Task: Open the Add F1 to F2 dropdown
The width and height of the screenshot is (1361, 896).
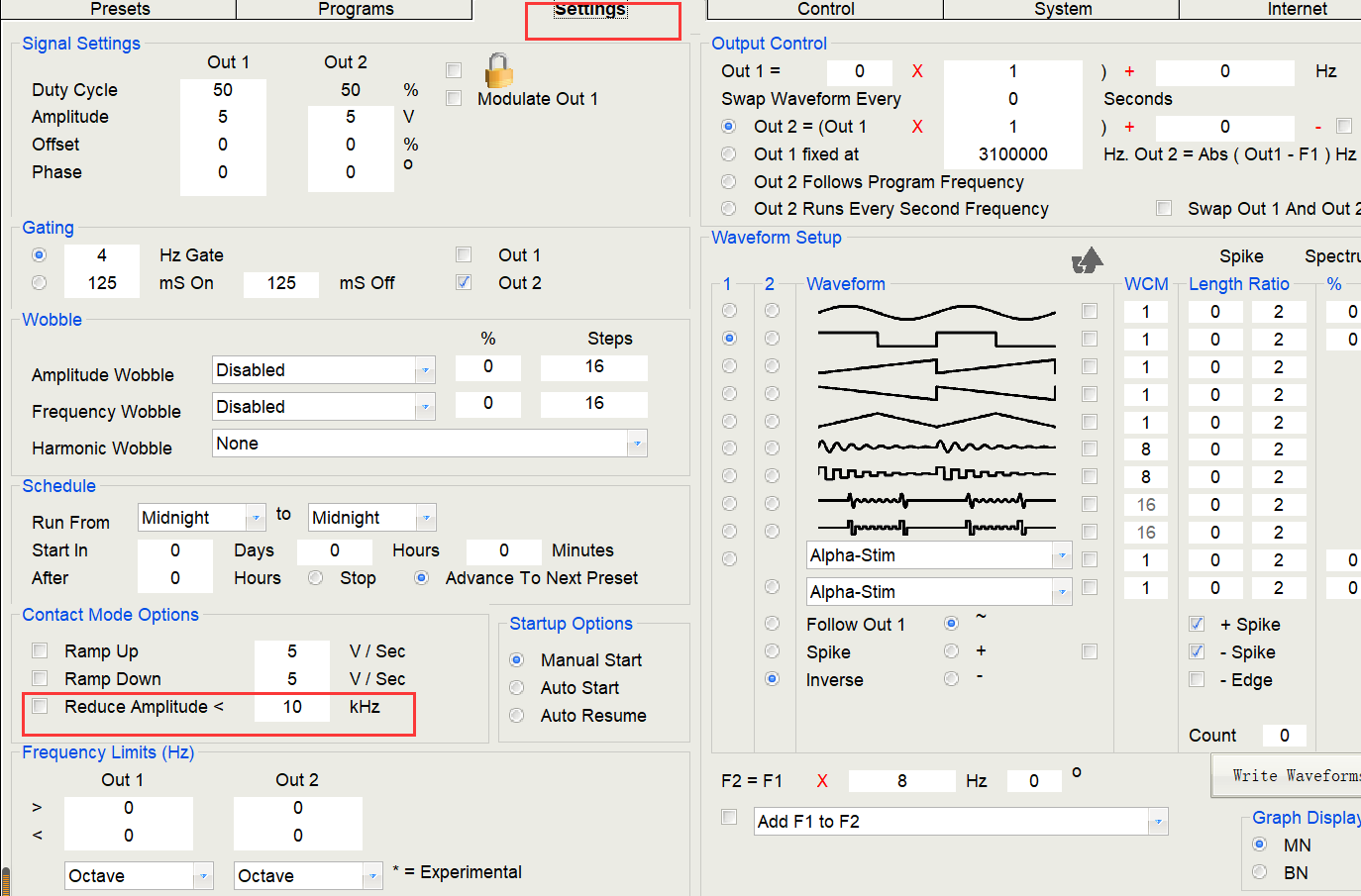Action: click(x=1157, y=822)
